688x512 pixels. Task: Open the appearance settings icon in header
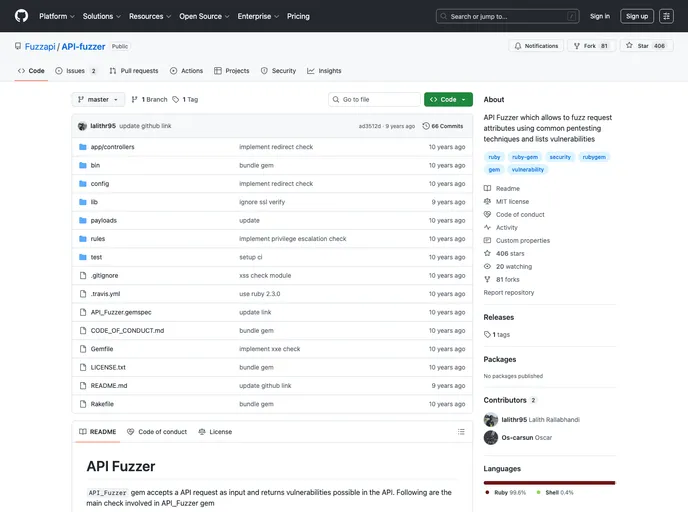click(x=666, y=16)
